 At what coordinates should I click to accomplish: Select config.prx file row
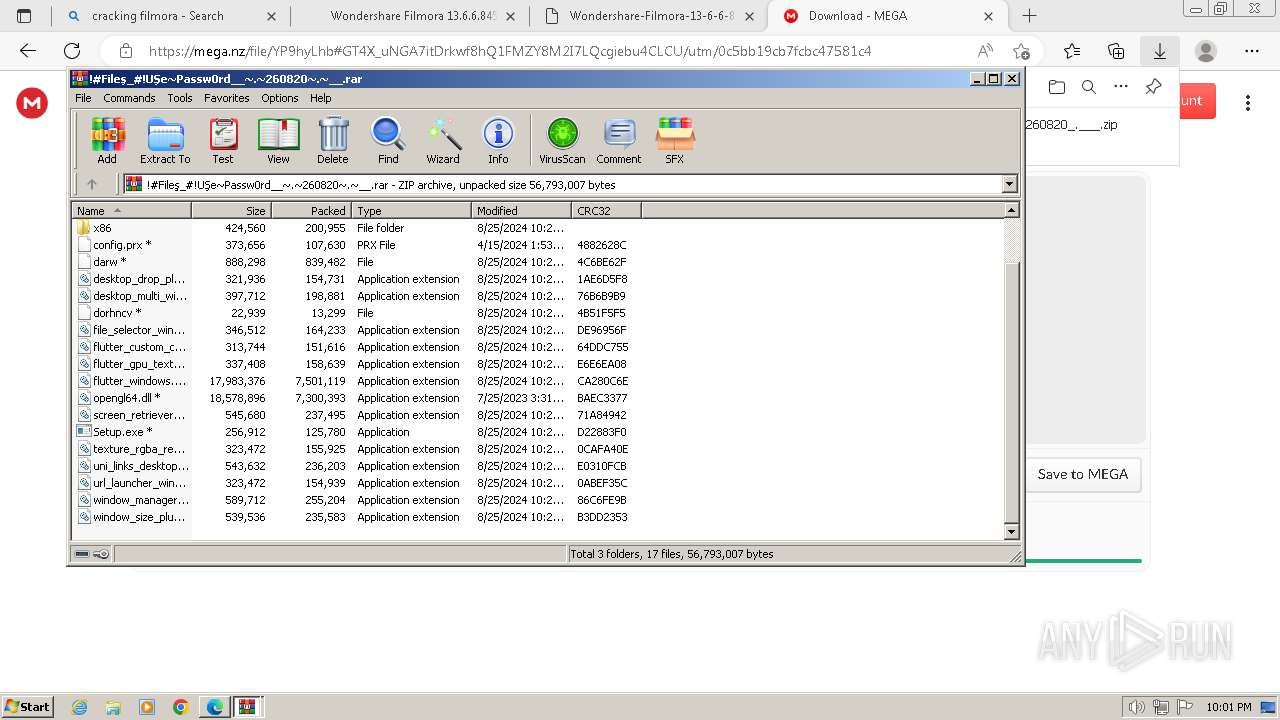(356, 245)
